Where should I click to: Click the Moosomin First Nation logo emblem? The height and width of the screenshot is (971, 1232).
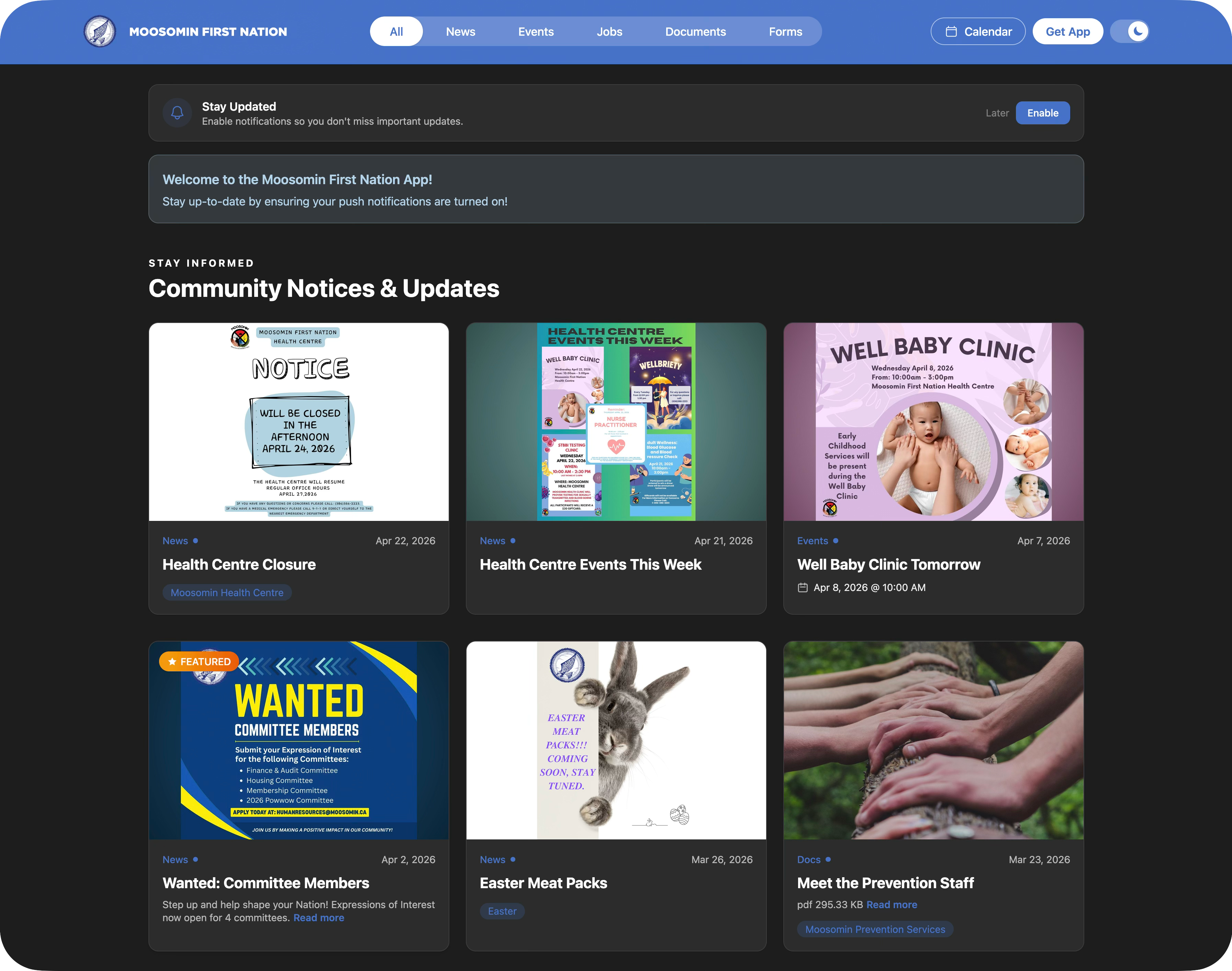(100, 31)
